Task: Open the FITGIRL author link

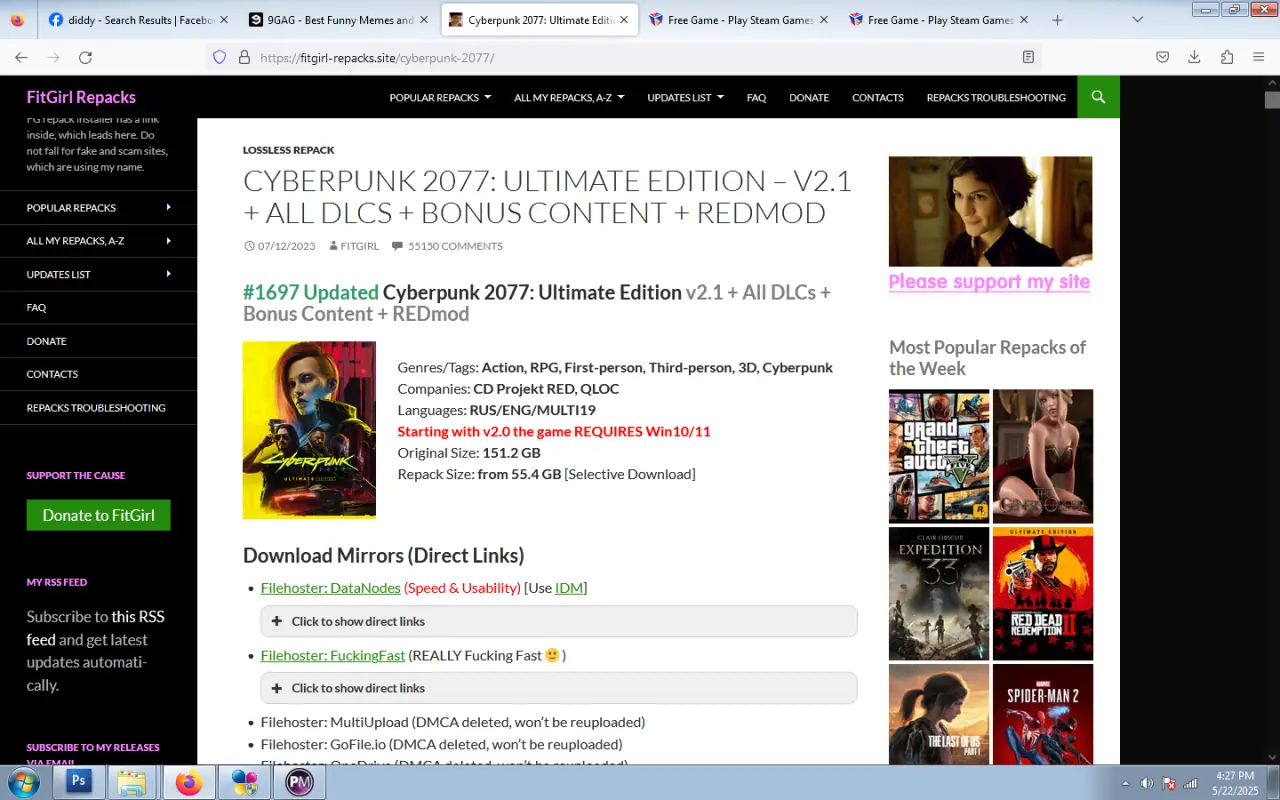Action: (360, 246)
